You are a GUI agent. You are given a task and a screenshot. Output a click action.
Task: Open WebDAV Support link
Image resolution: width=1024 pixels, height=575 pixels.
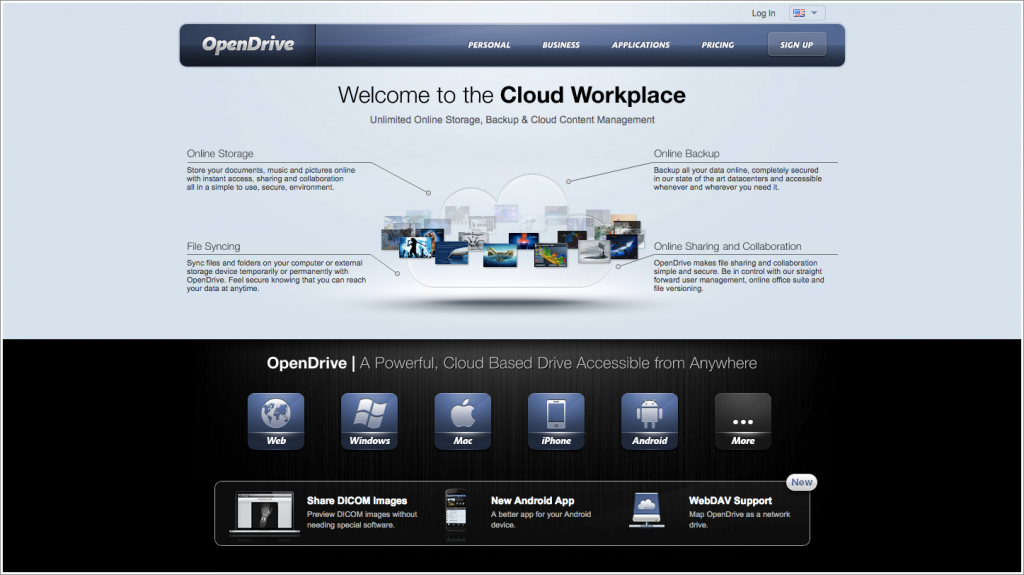coord(730,501)
